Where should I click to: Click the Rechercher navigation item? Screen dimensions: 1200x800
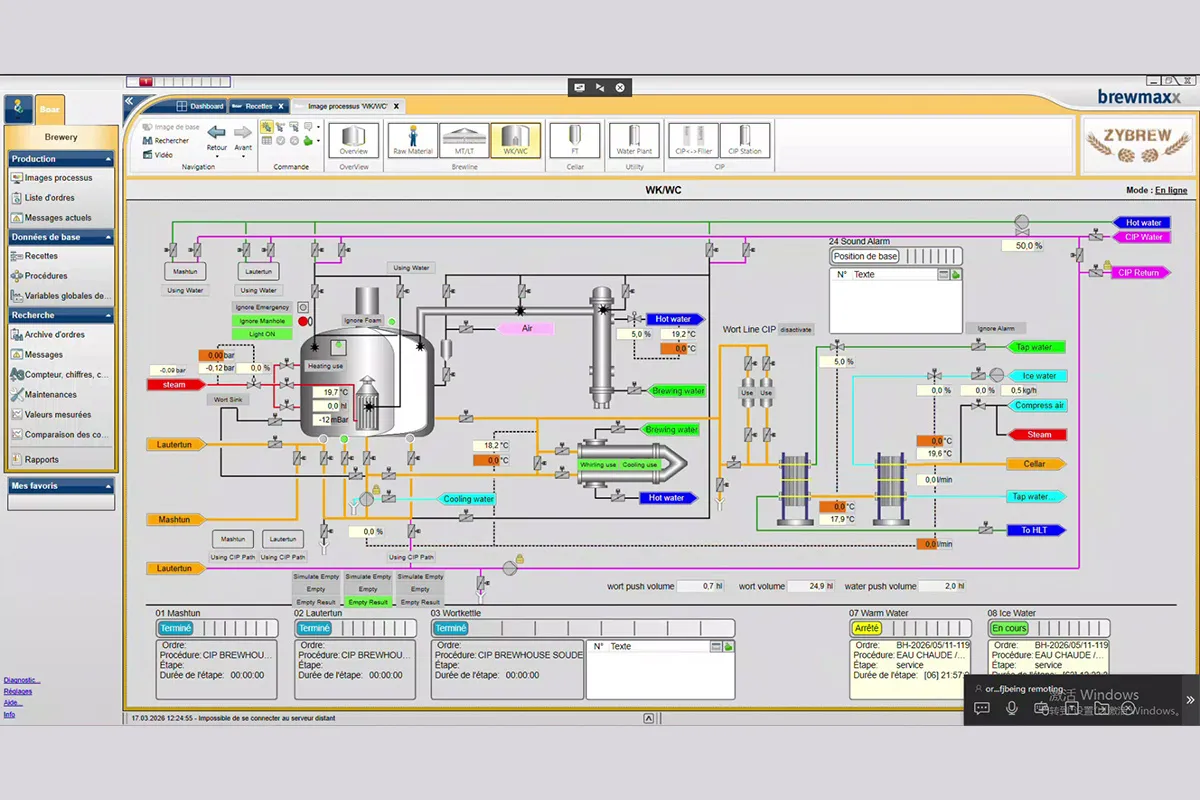(x=165, y=141)
